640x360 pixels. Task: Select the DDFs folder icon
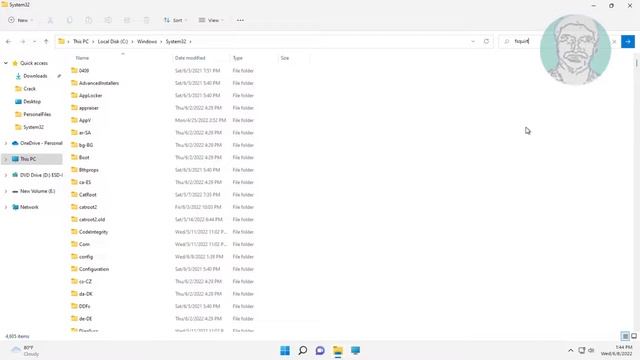point(74,306)
